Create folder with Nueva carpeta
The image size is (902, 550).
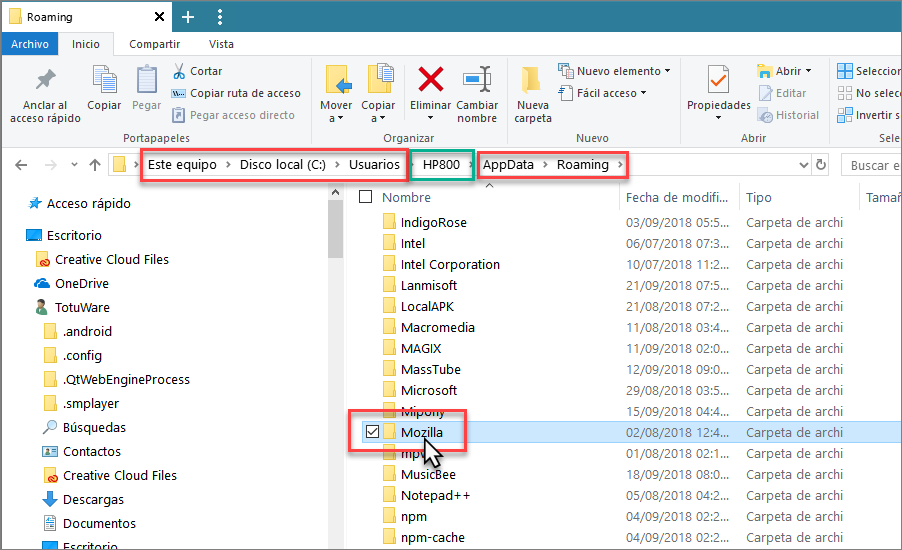[x=533, y=94]
